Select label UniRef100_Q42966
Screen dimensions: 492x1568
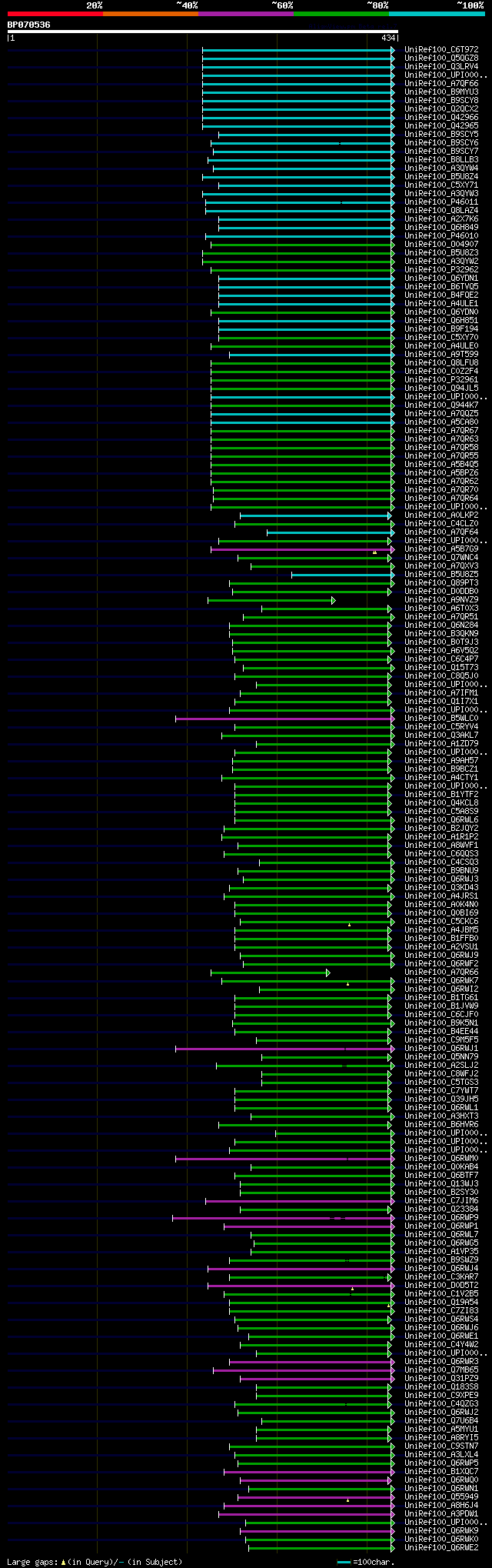(x=441, y=118)
